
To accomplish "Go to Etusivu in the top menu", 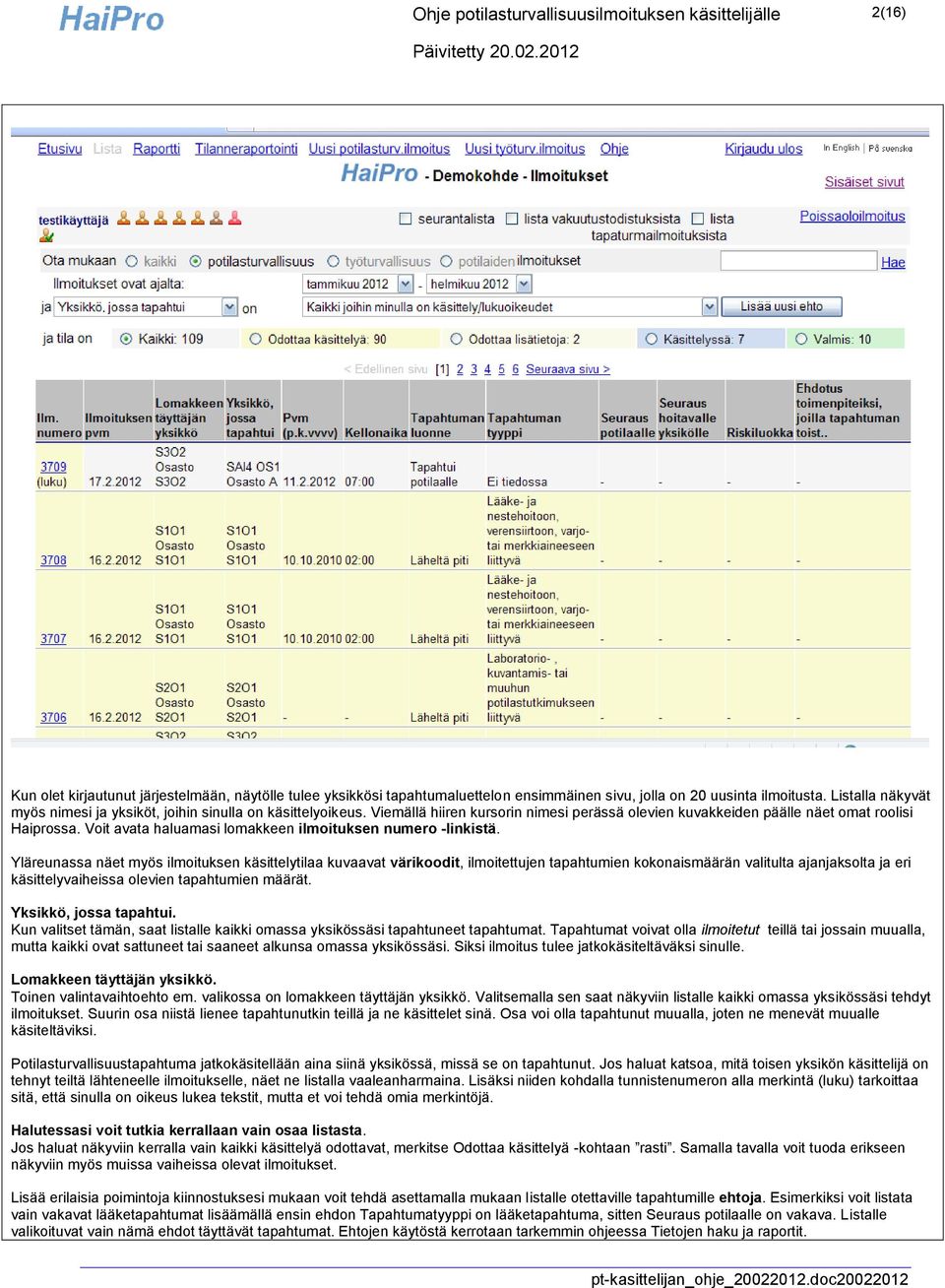I will click(x=60, y=149).
